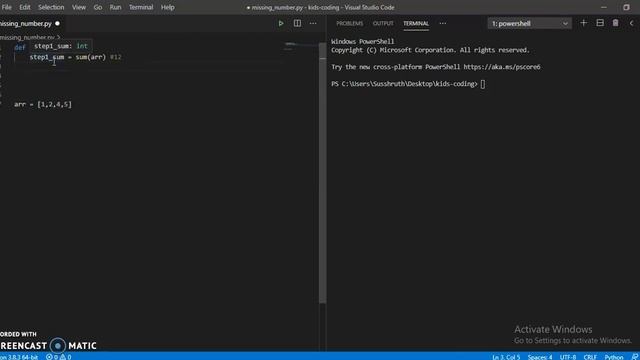Open the Edit menu
This screenshot has height=360, width=640.
(x=25, y=7)
